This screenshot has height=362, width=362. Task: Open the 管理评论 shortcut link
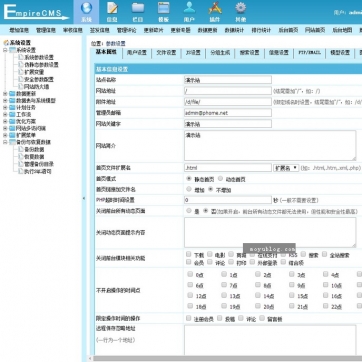tap(126, 30)
